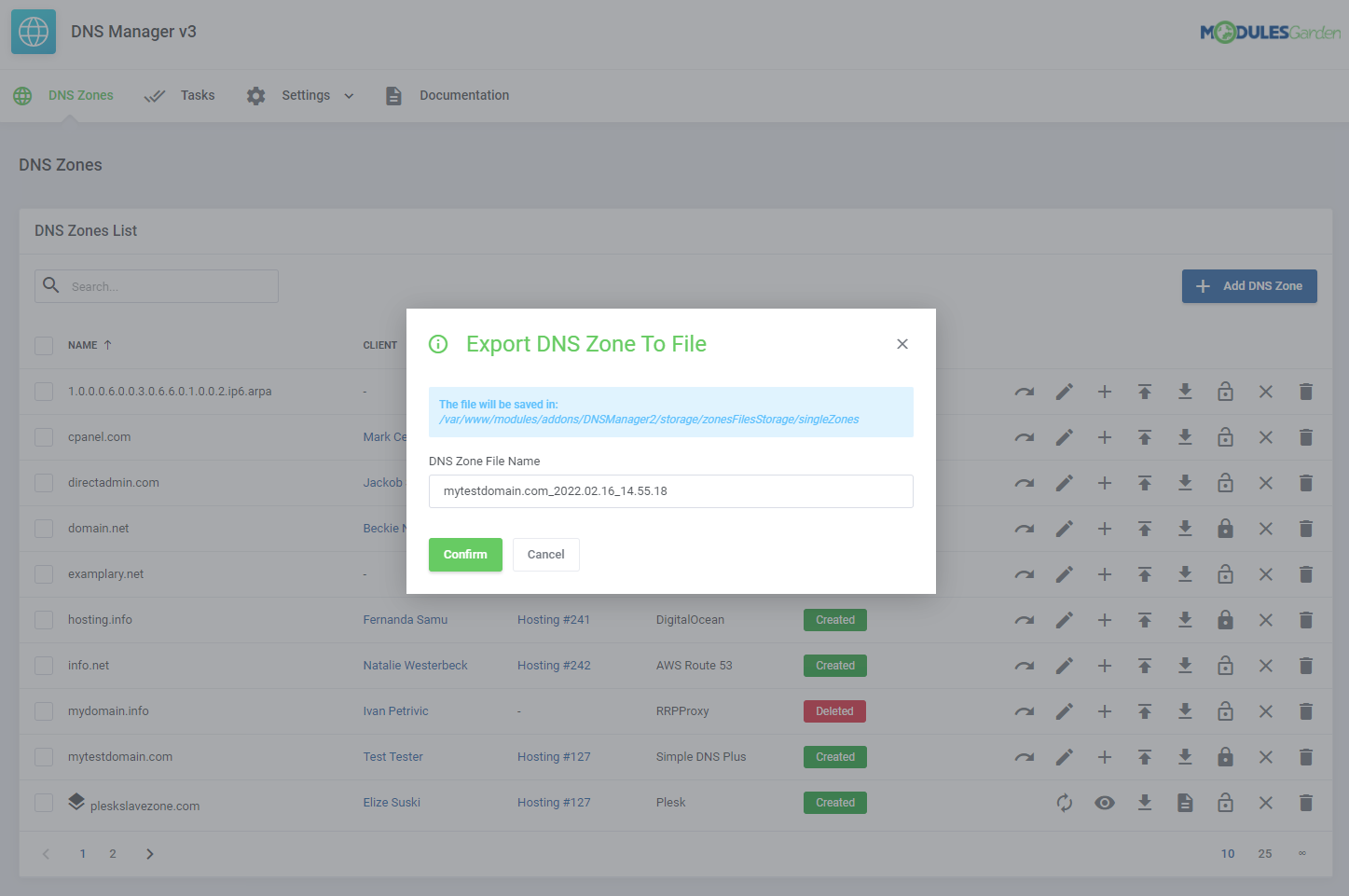Viewport: 1349px width, 896px height.
Task: Click the closed lock icon for hosting.info
Action: pos(1225,620)
